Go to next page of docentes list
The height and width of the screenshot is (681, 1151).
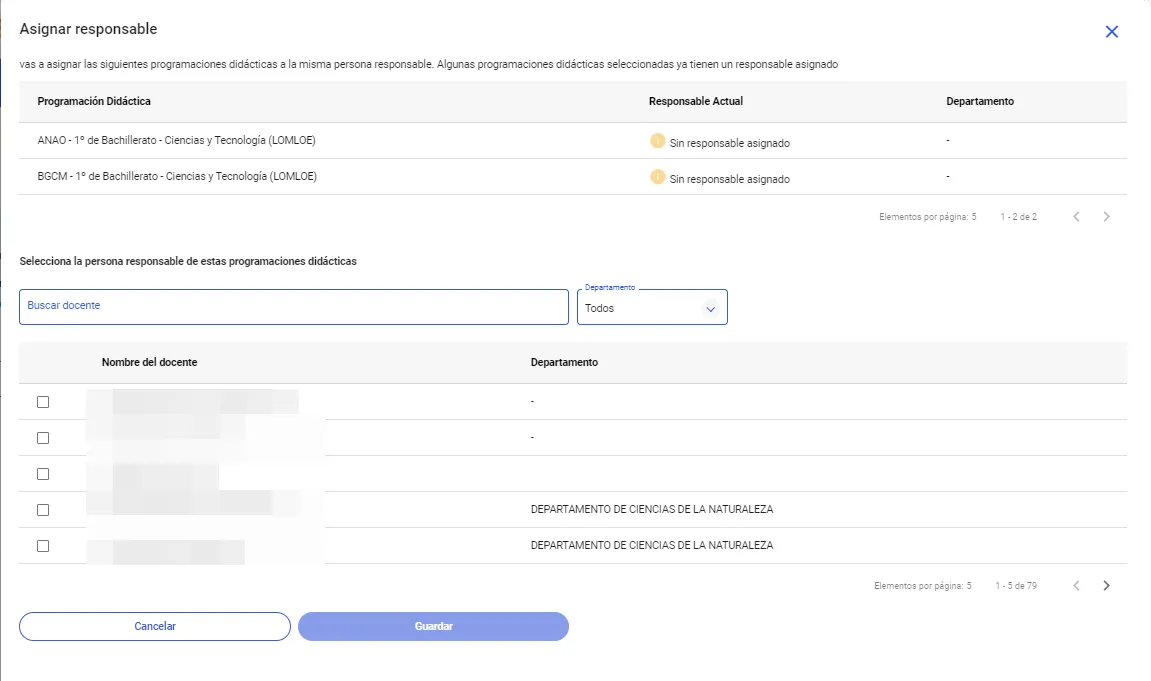click(x=1106, y=585)
